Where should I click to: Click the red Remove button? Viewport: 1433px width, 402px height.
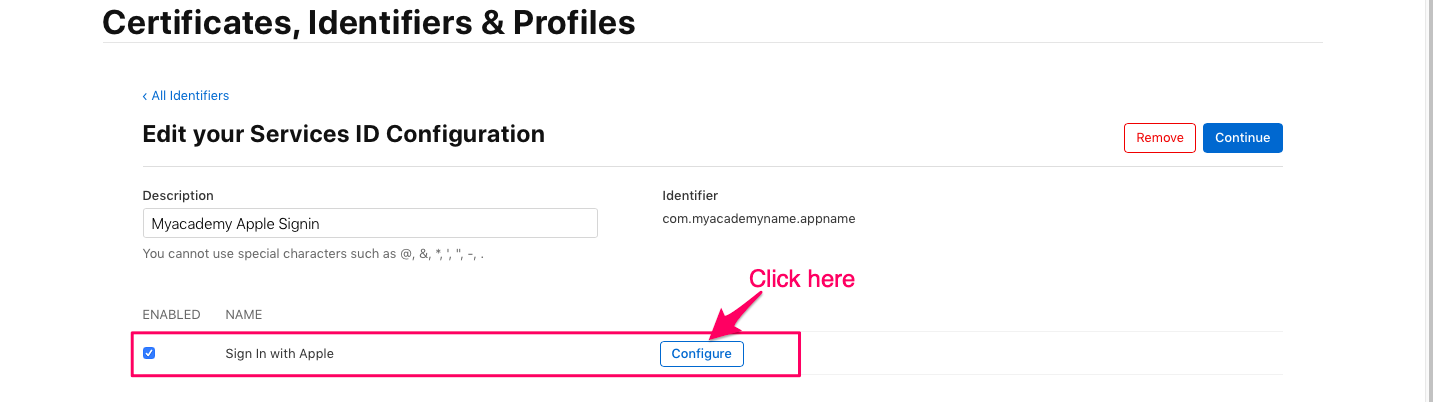coord(1159,138)
